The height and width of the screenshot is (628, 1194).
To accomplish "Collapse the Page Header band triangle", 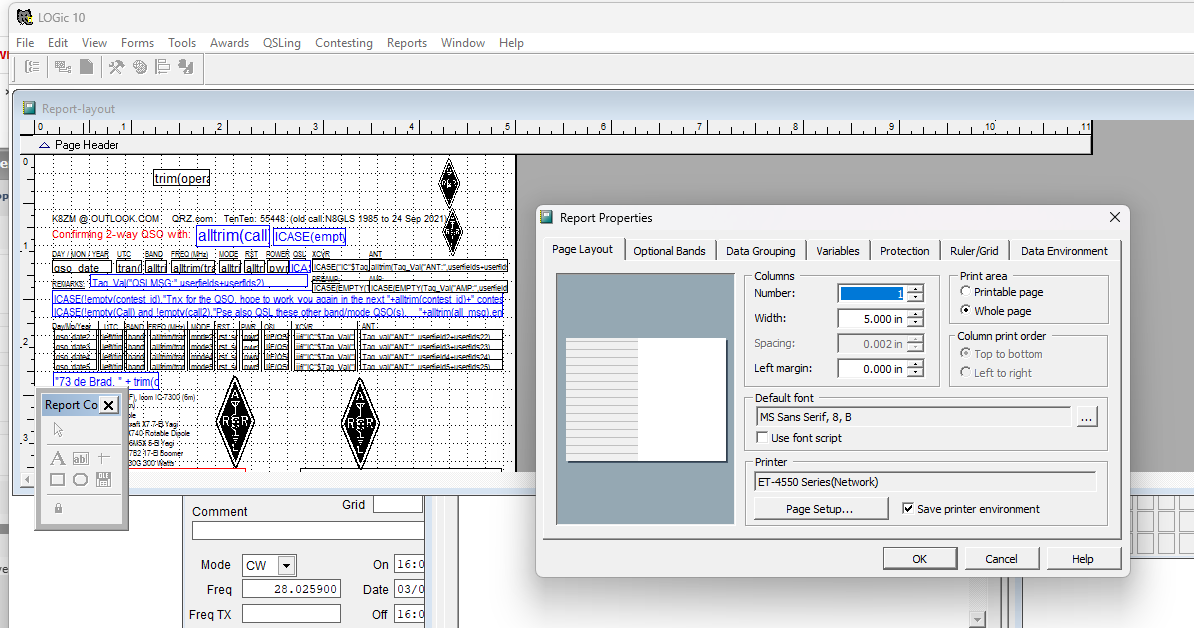I will (x=44, y=145).
